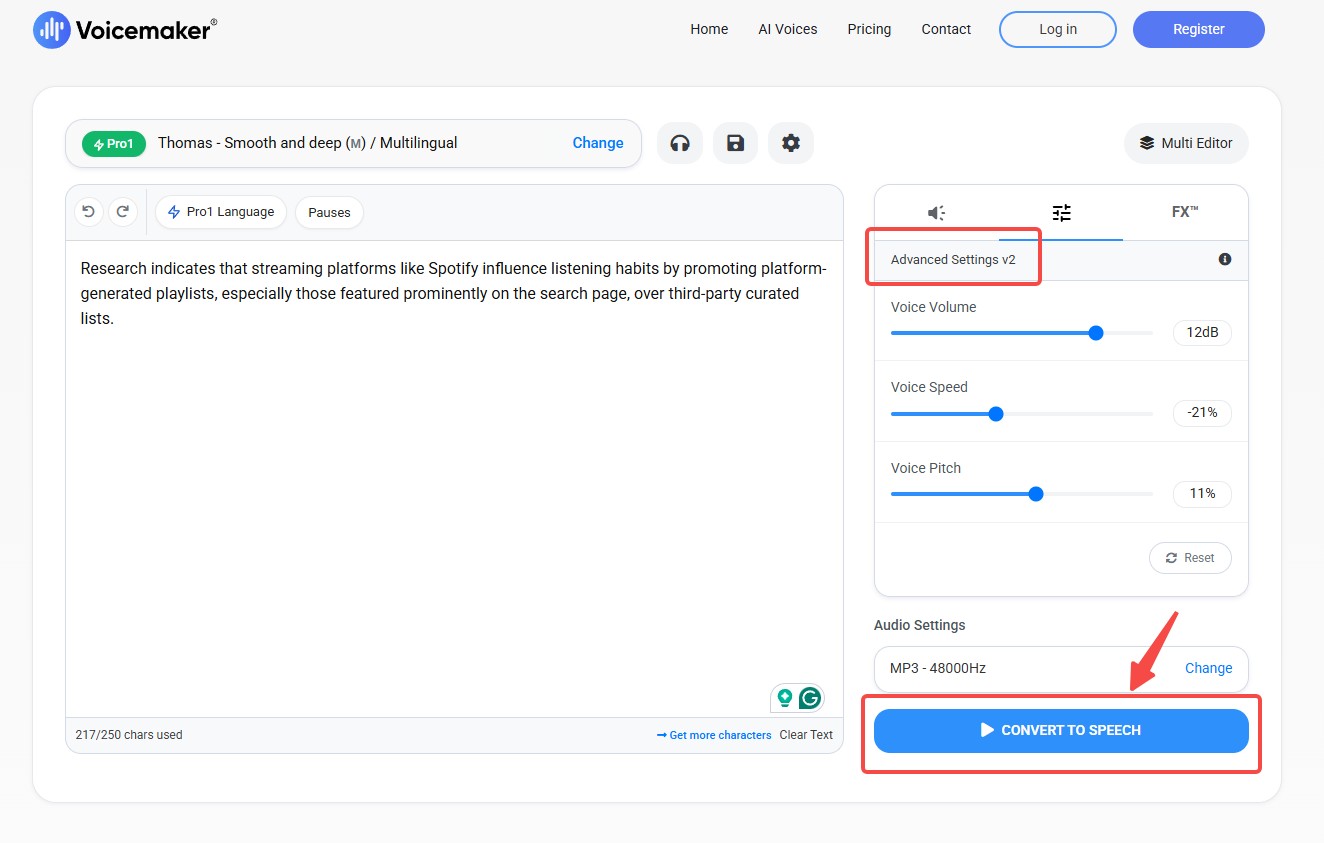Change the MP3 - 48000Hz audio format

click(1208, 668)
